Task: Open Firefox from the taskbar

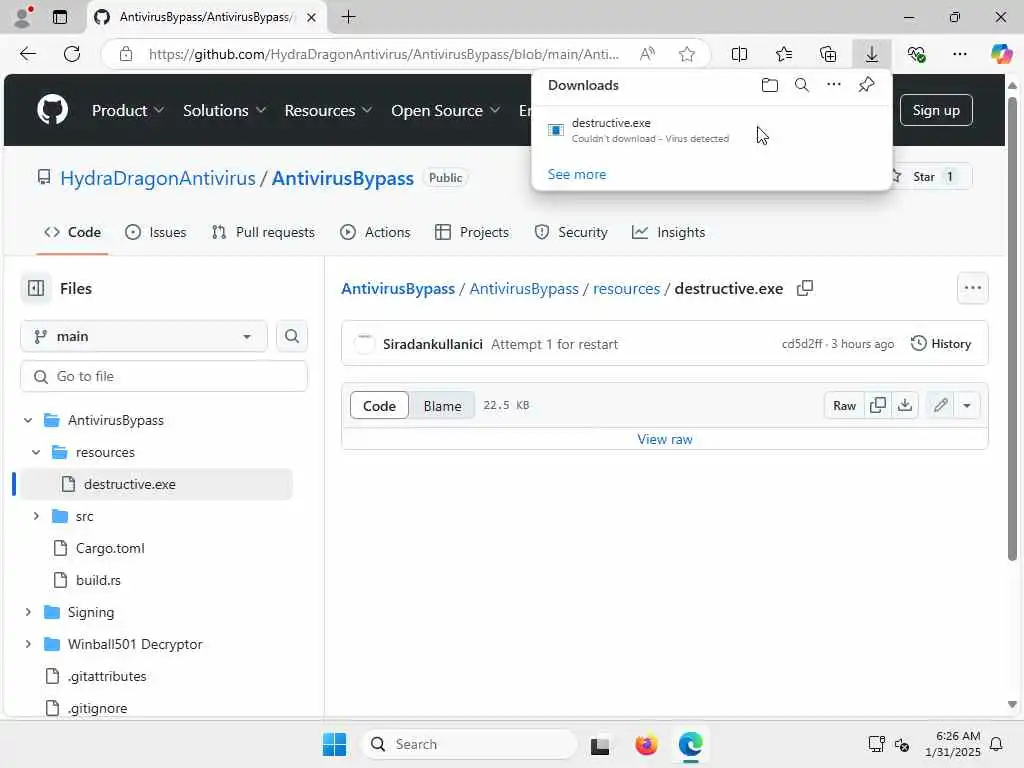Action: click(646, 744)
